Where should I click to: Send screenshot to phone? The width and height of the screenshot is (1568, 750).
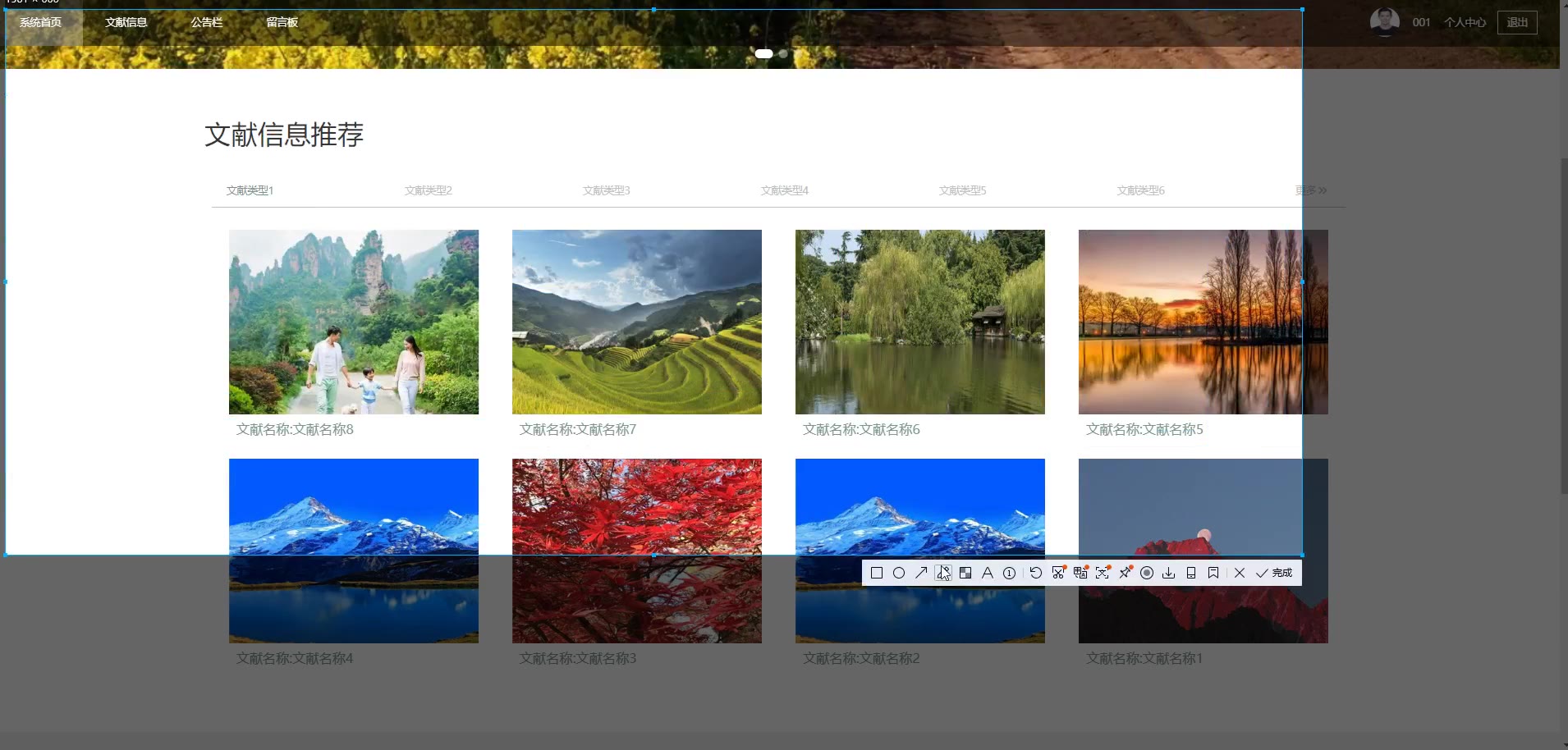1191,573
